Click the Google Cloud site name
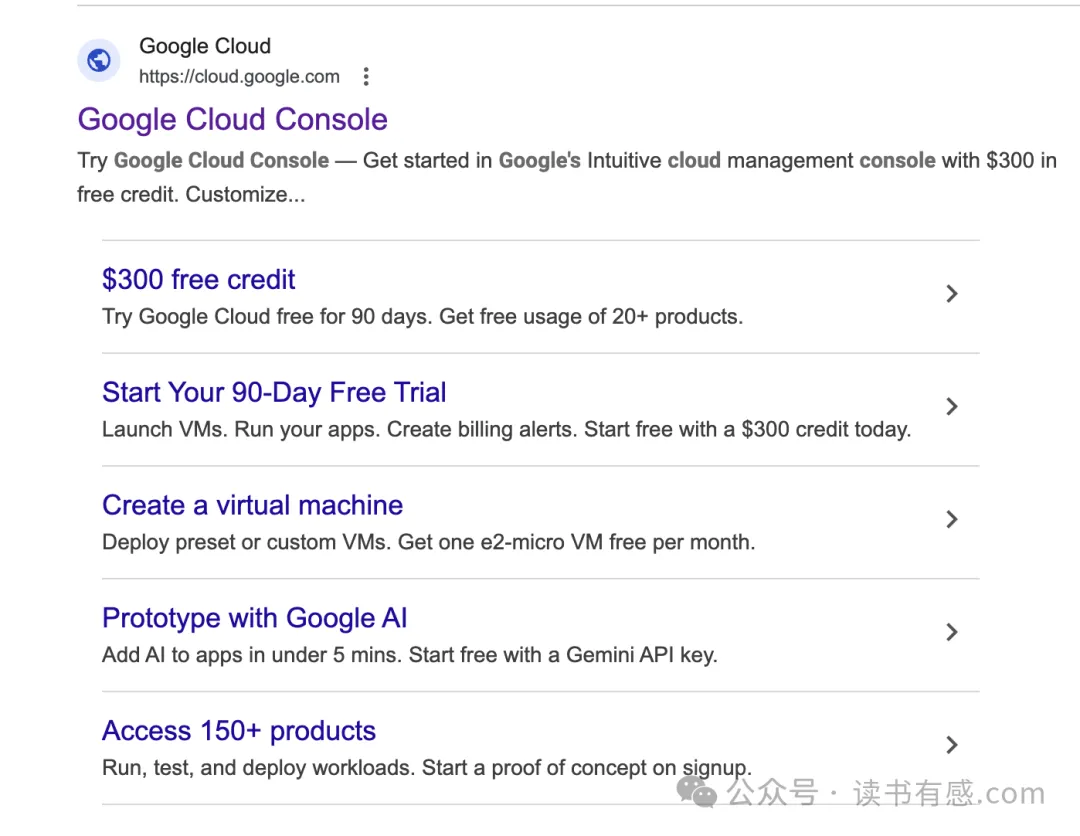This screenshot has height=836, width=1080. [205, 46]
